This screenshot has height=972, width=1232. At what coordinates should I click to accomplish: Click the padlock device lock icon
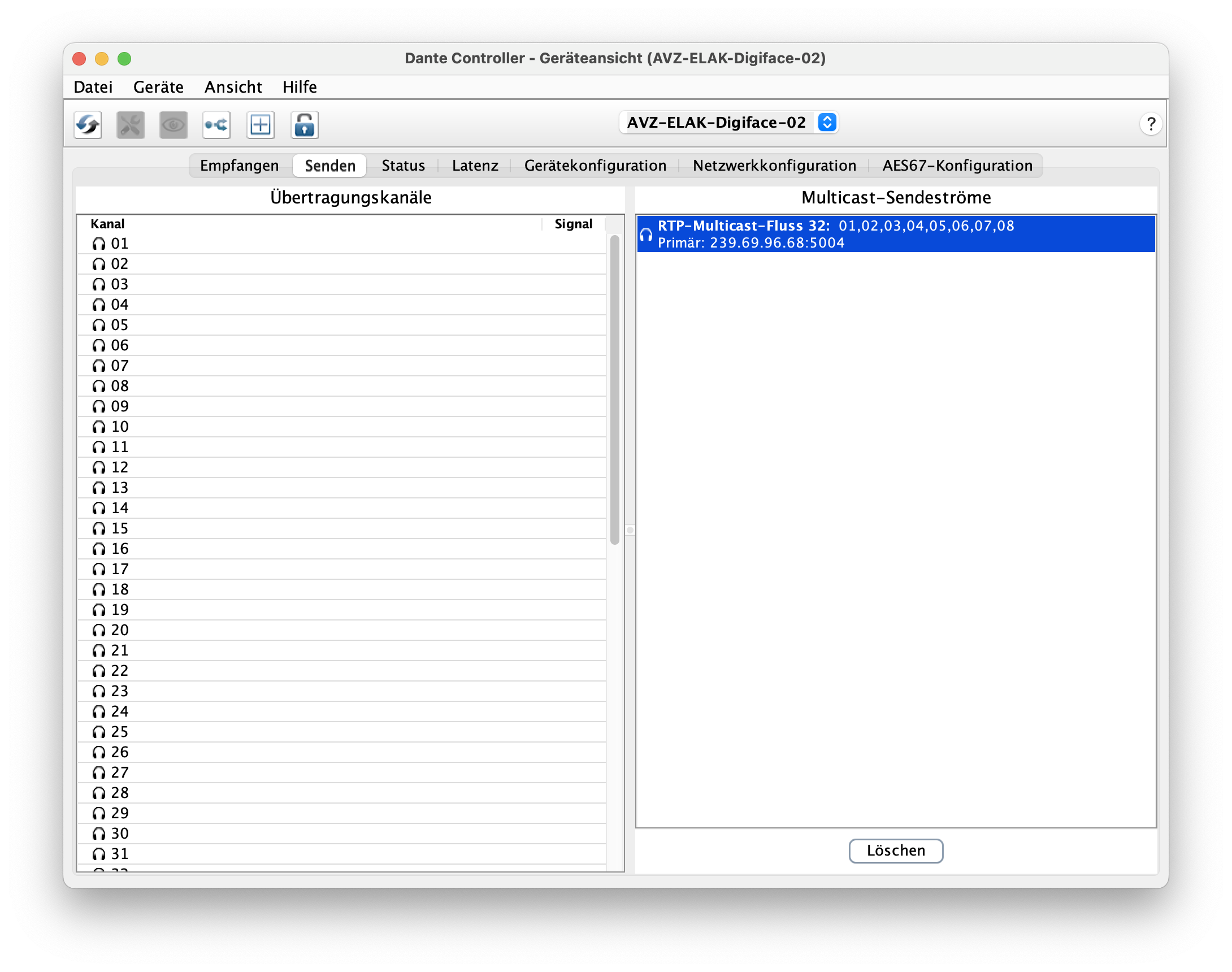coord(305,124)
